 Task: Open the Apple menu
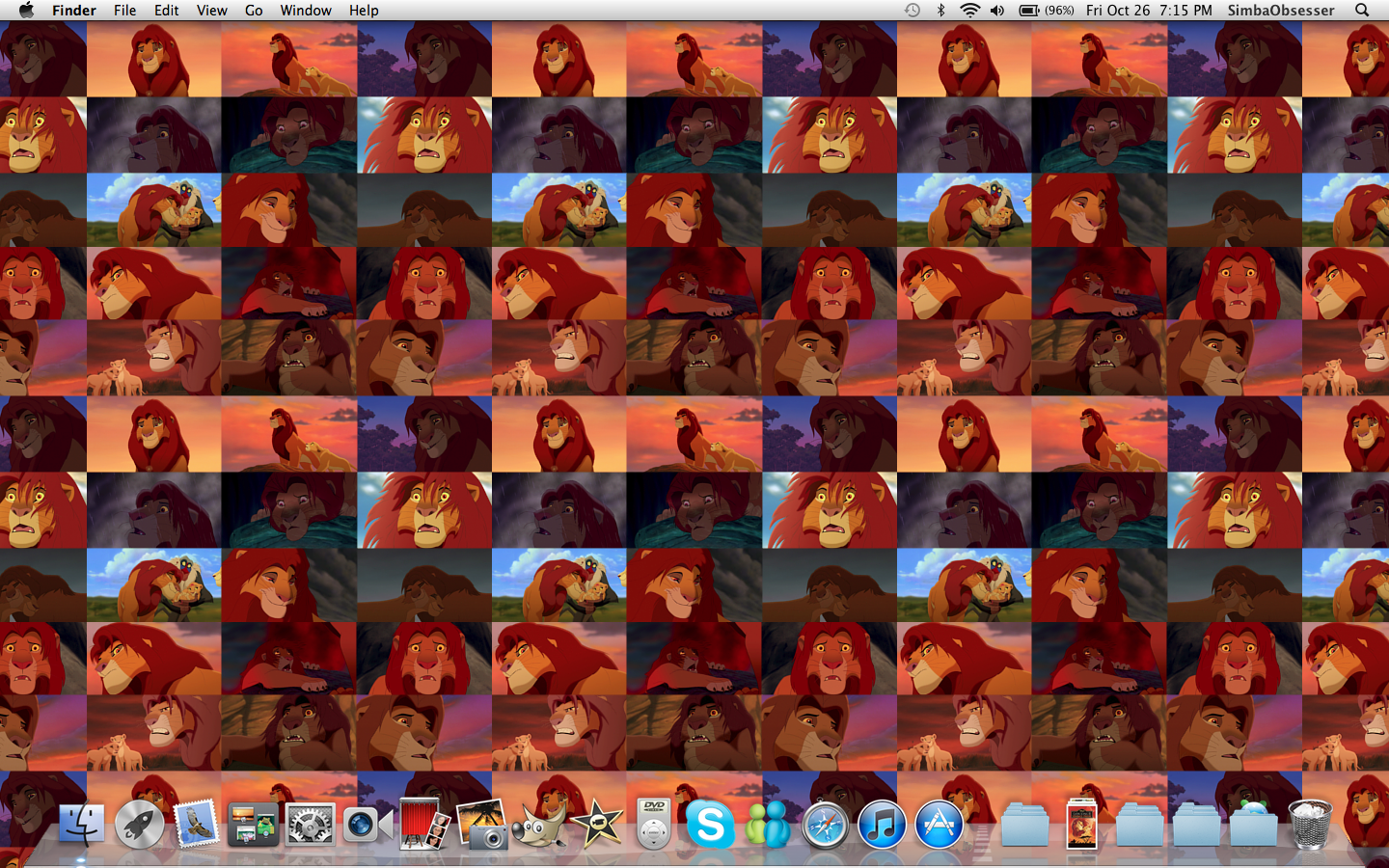[x=26, y=11]
